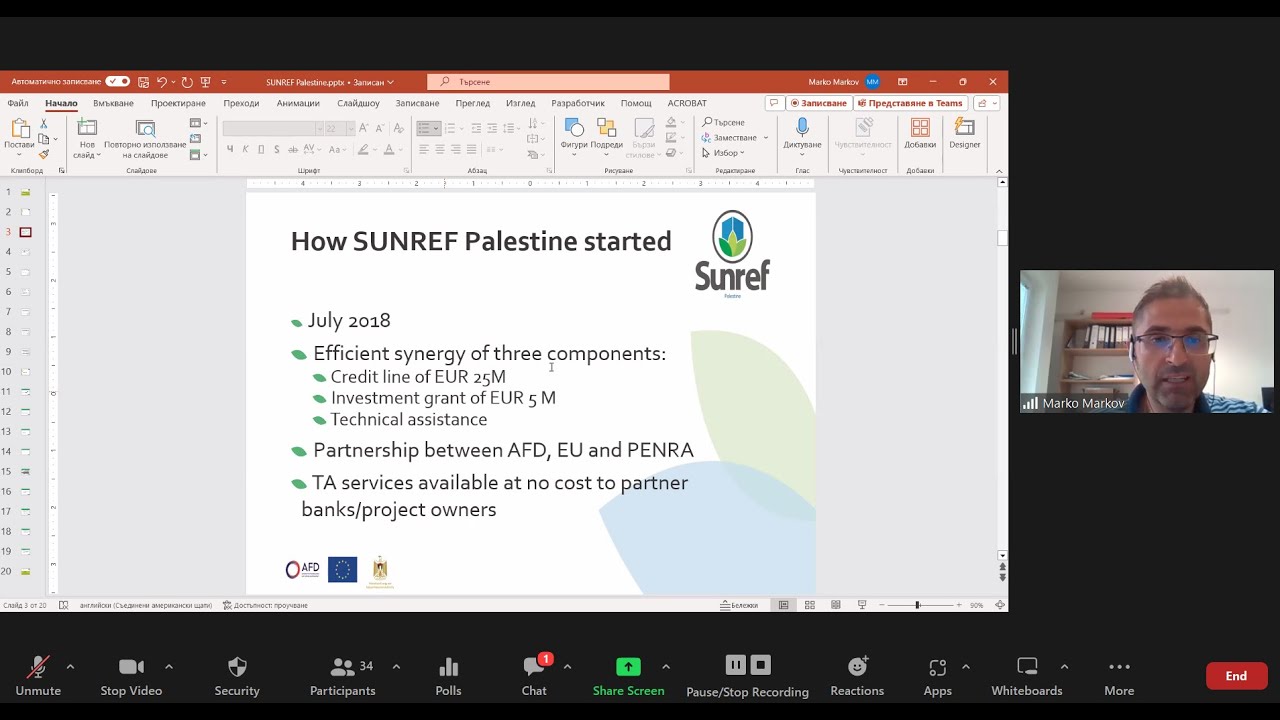Screen dimensions: 1280x720
Task: Open Zoom Polls
Action: [x=448, y=677]
